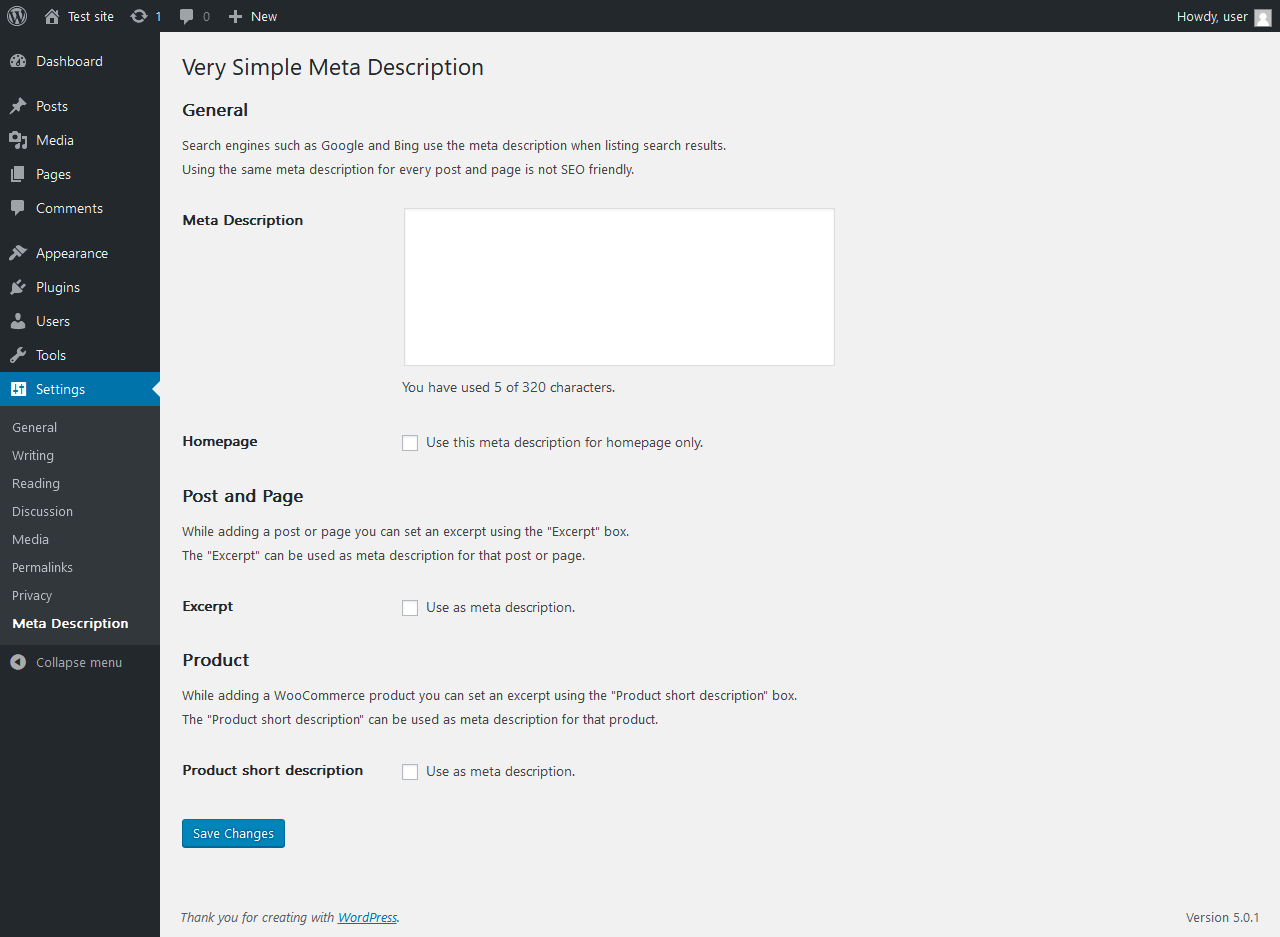Open the updates icon in admin bar
The height and width of the screenshot is (937, 1280).
tap(139, 16)
